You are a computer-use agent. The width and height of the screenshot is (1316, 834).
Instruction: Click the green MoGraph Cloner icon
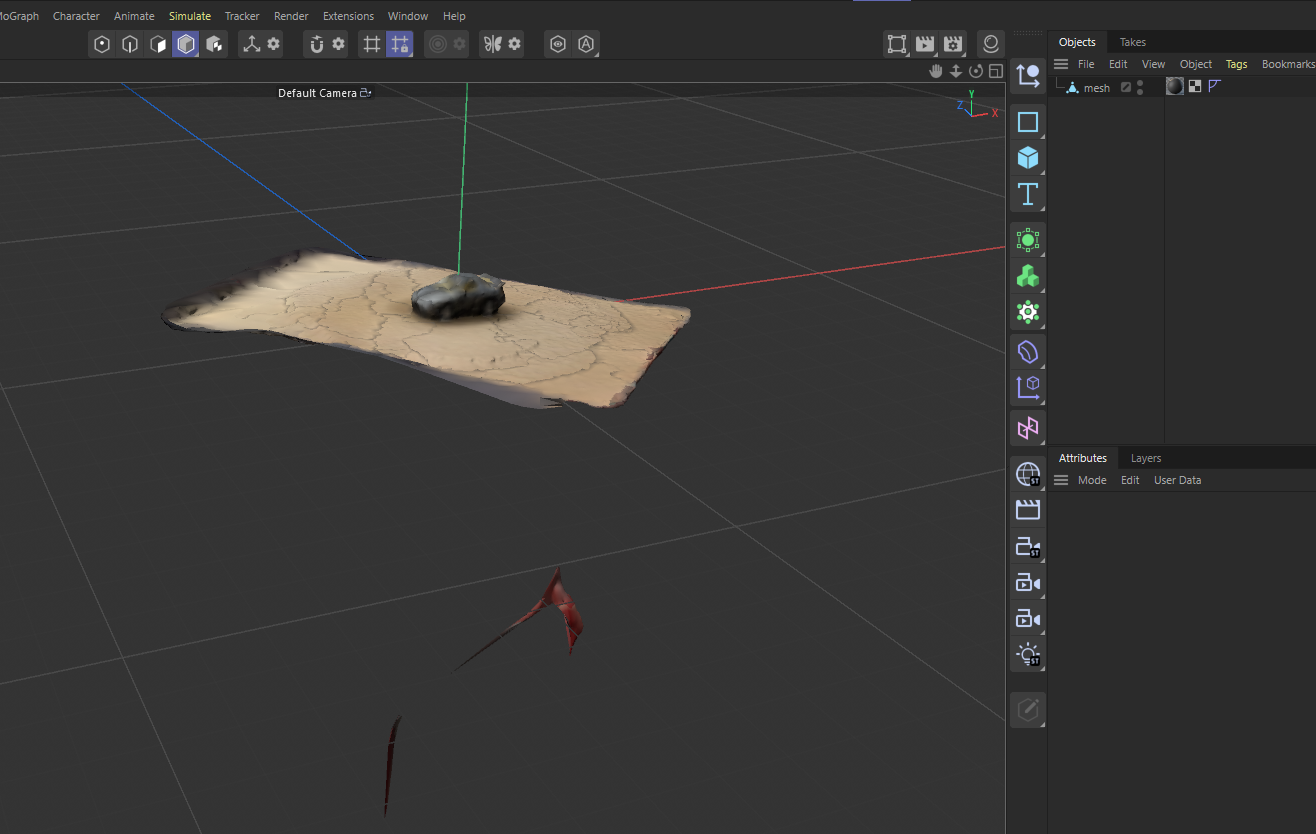pyautogui.click(x=1028, y=276)
